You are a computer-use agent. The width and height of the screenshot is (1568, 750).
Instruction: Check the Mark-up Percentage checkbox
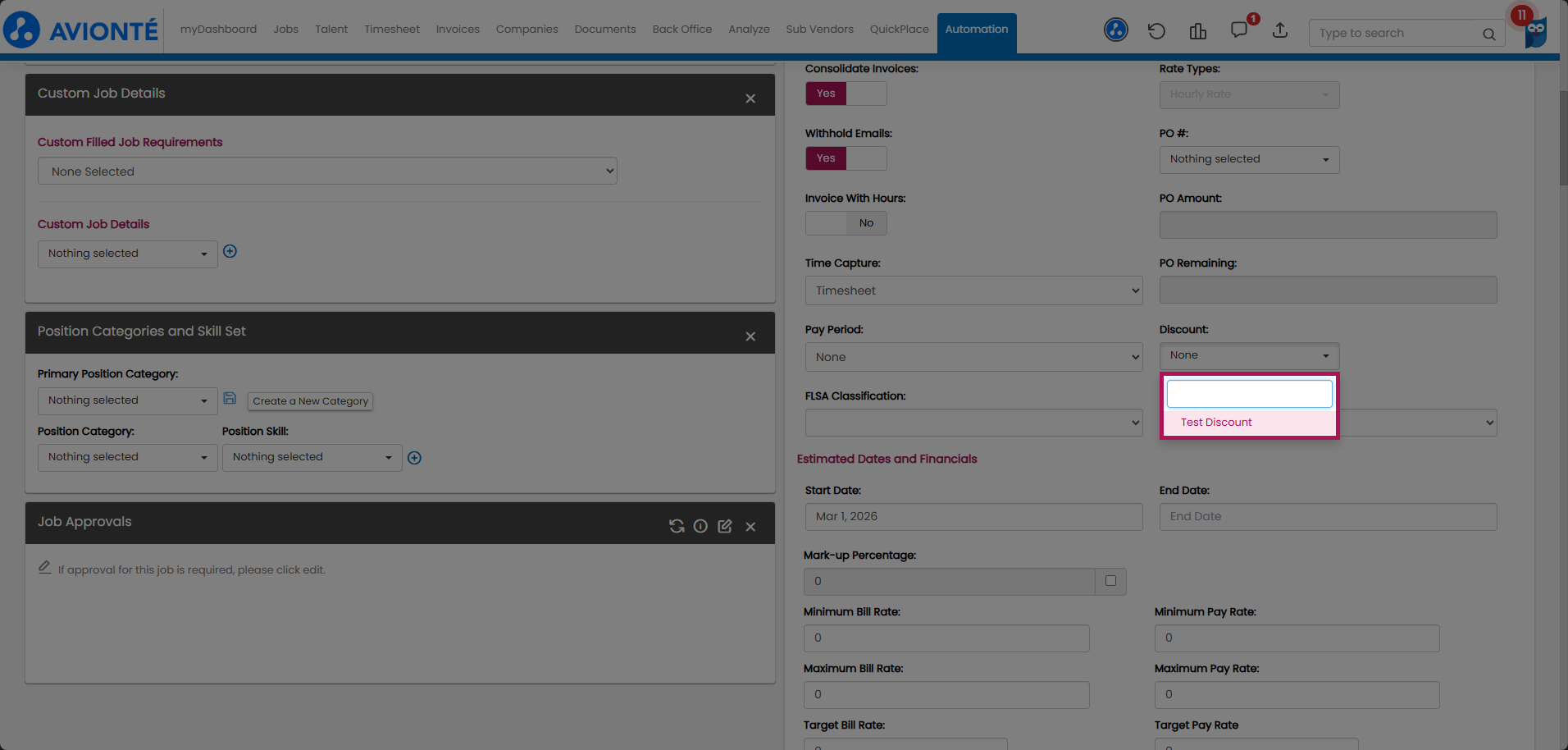1110,581
